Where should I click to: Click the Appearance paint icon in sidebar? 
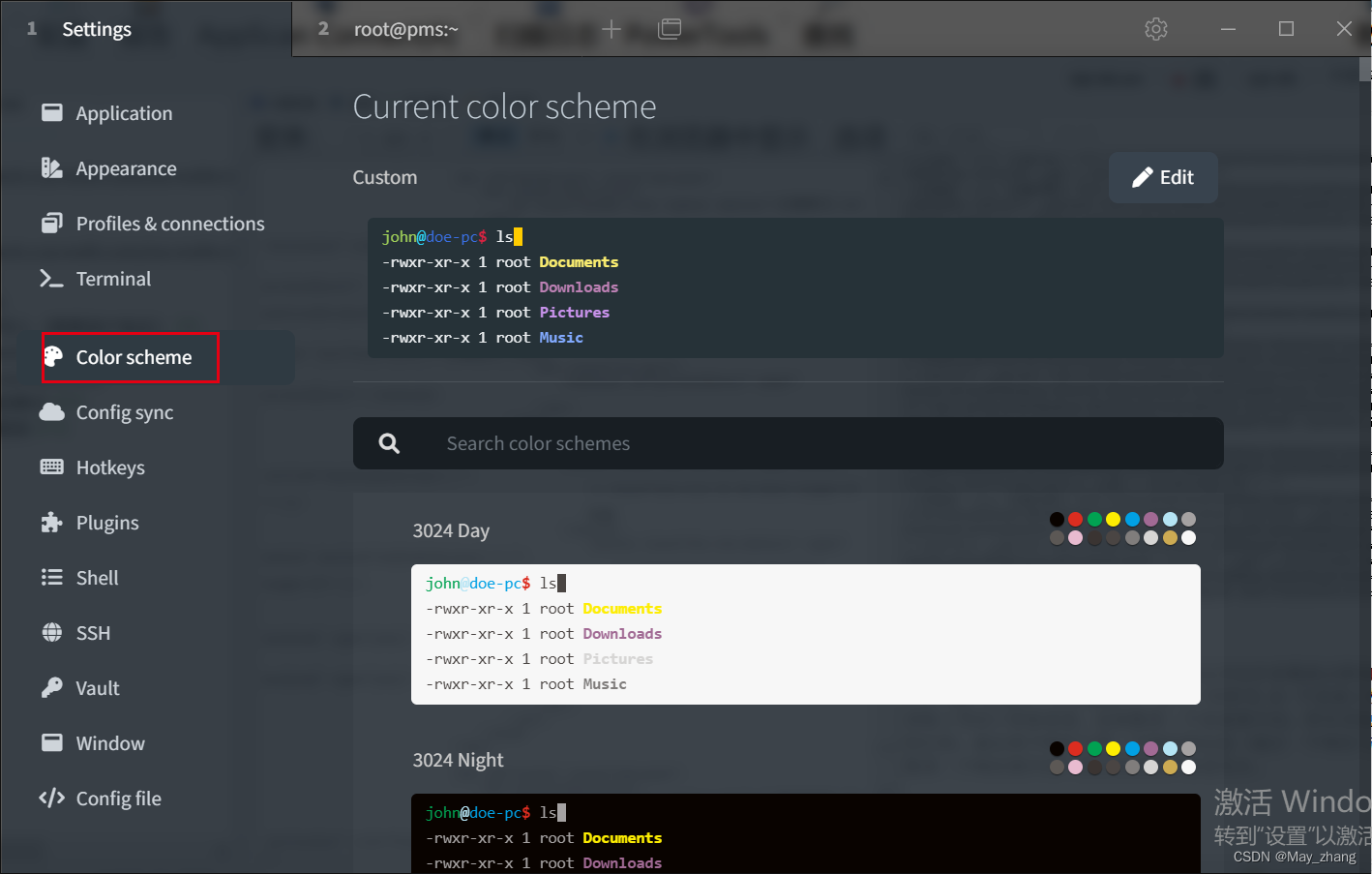51,167
